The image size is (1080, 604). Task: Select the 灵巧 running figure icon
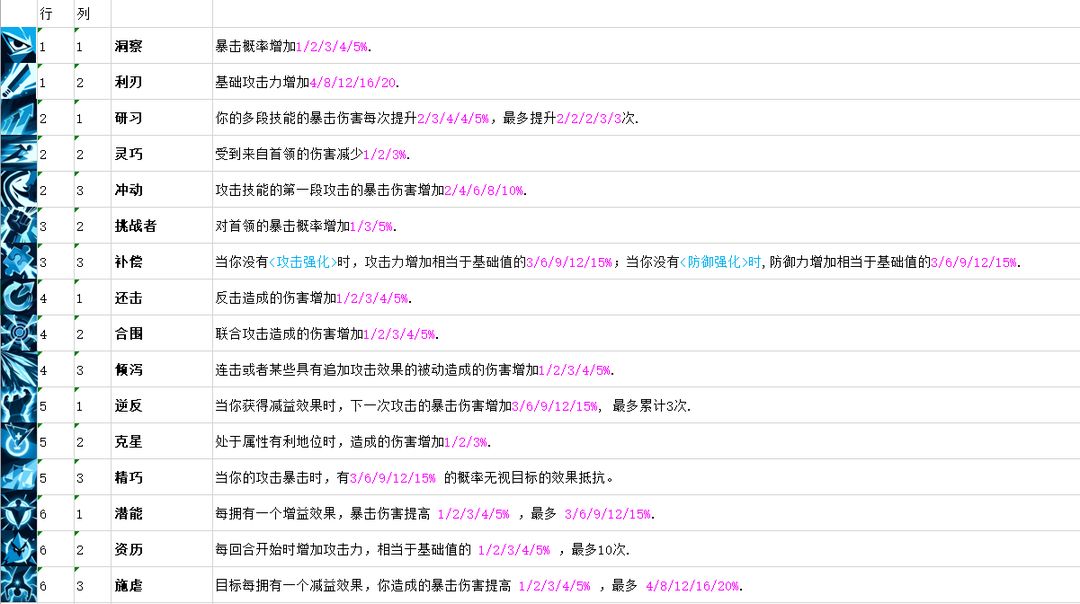(18, 153)
